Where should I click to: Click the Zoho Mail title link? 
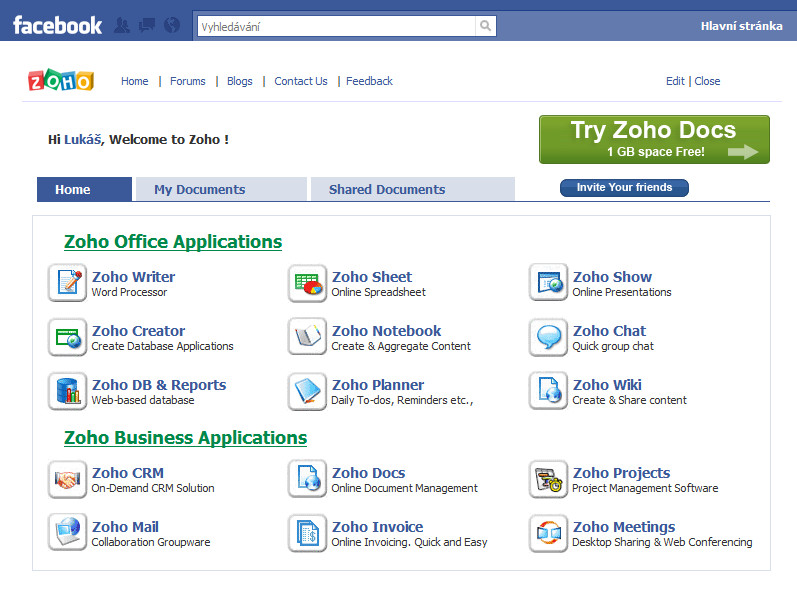tap(126, 527)
